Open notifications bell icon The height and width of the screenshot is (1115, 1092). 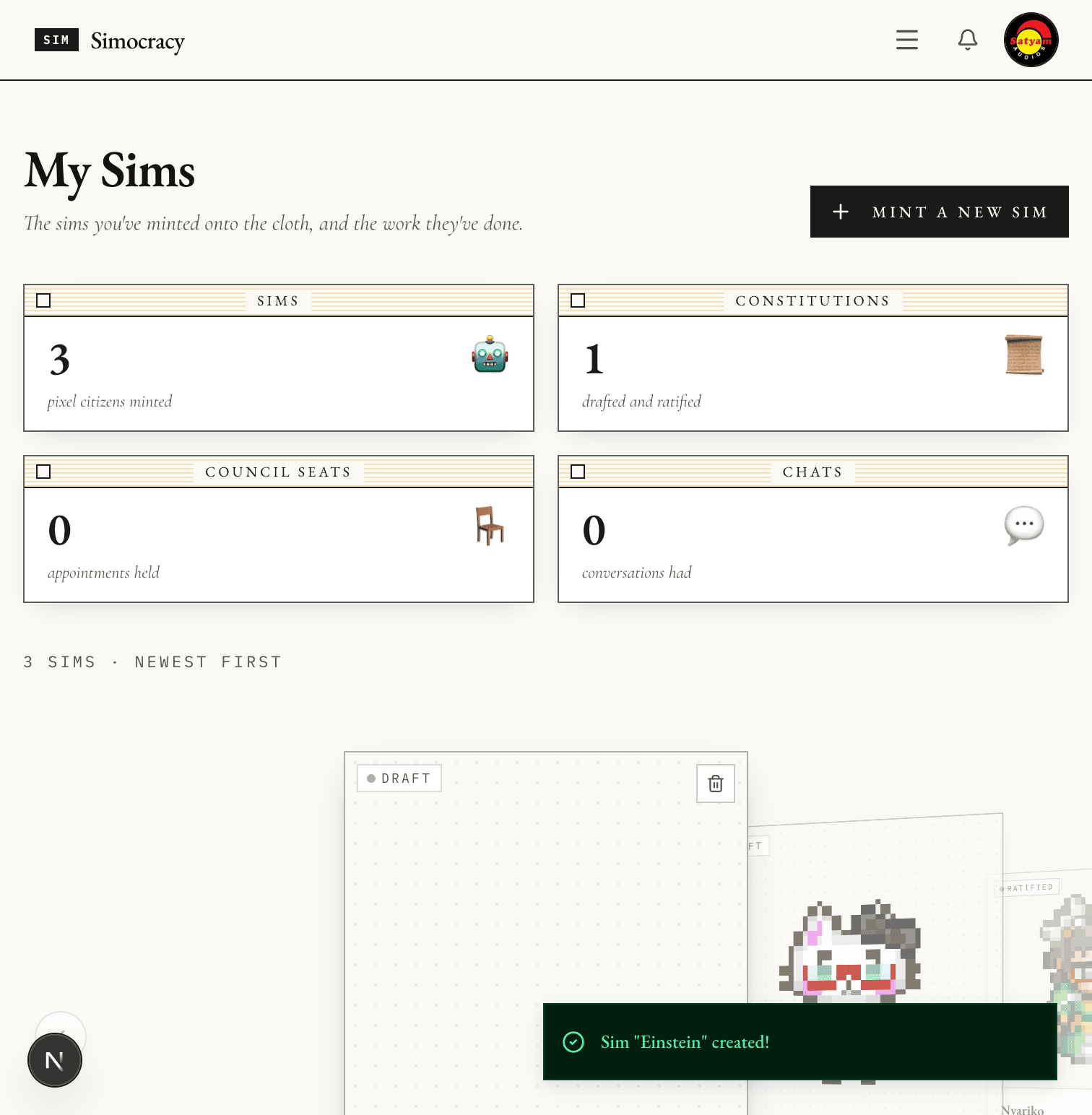[x=968, y=40]
